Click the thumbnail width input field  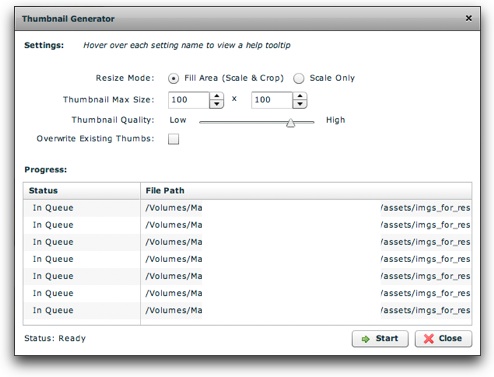[x=189, y=100]
